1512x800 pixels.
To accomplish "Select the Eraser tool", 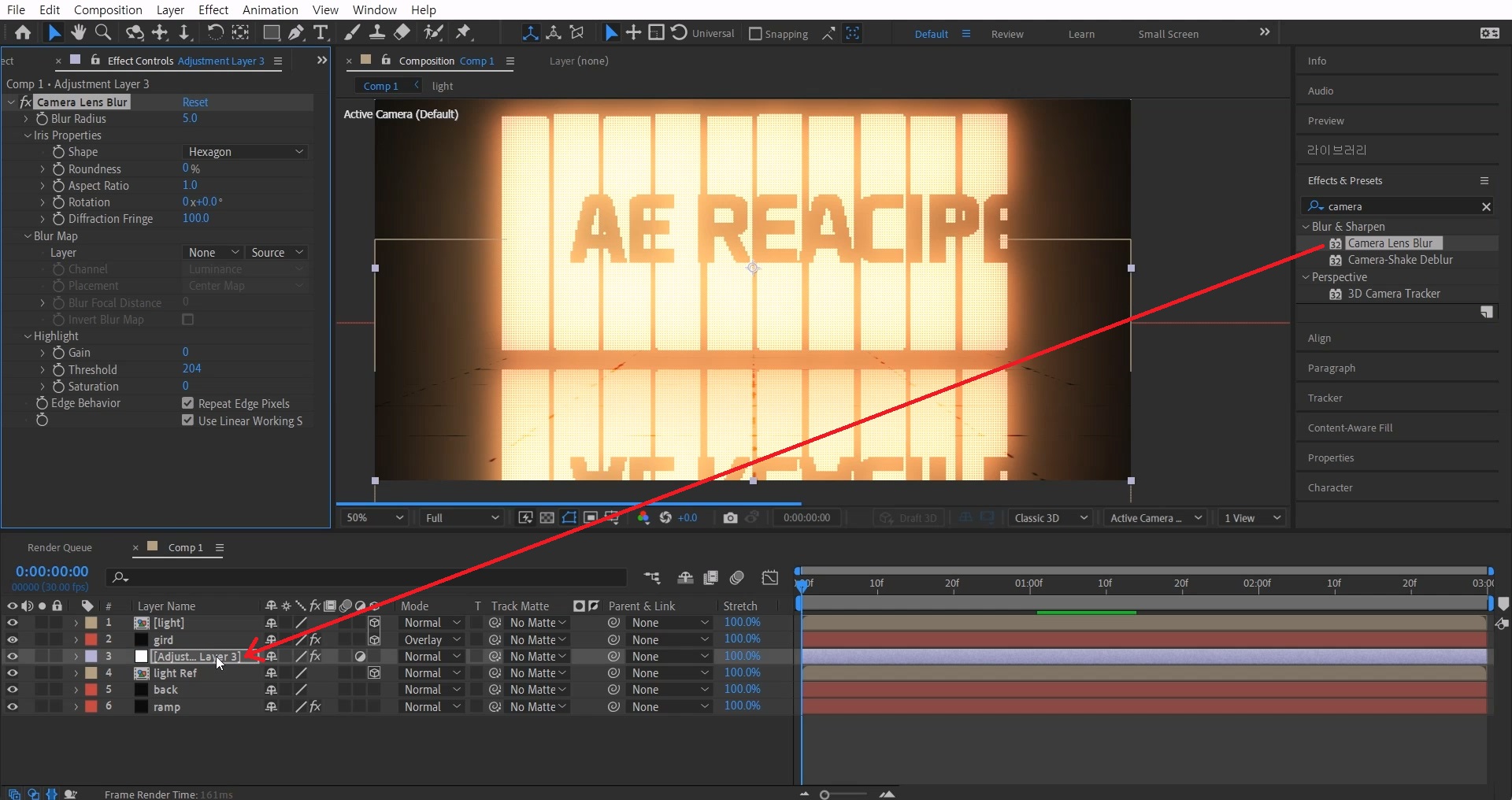I will coord(402,32).
